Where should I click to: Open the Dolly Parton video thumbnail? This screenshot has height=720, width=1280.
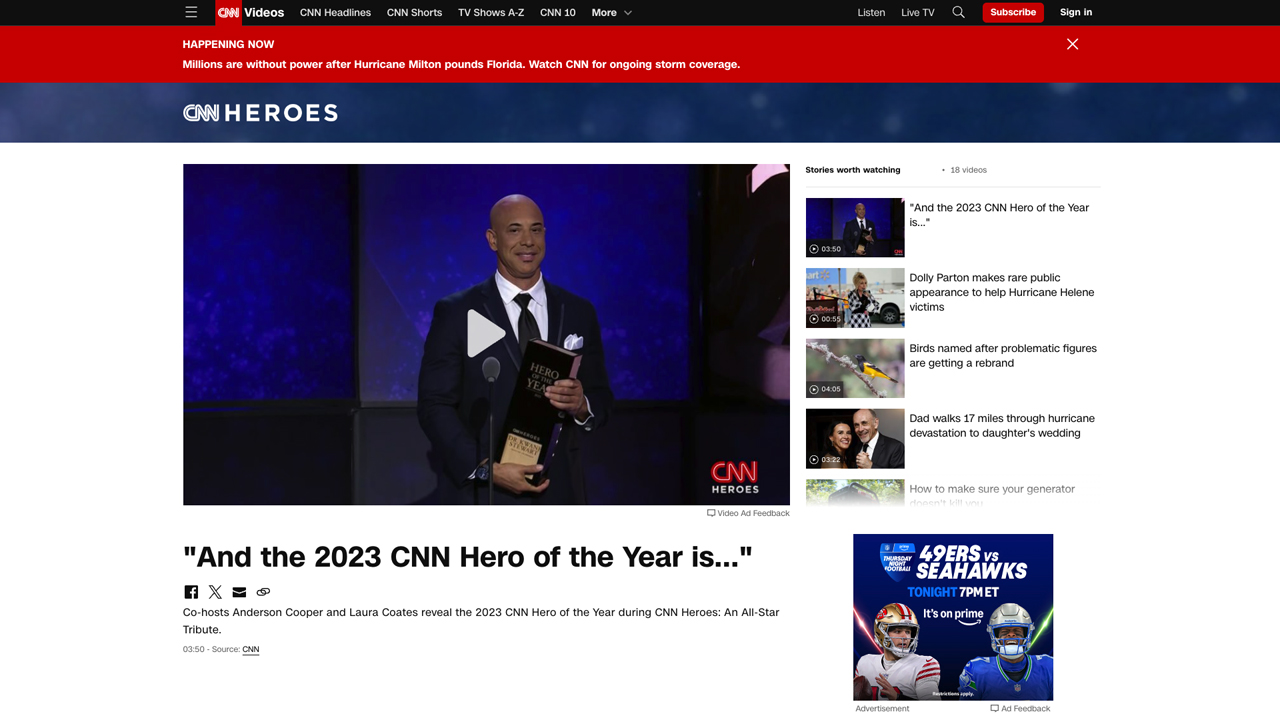(855, 298)
